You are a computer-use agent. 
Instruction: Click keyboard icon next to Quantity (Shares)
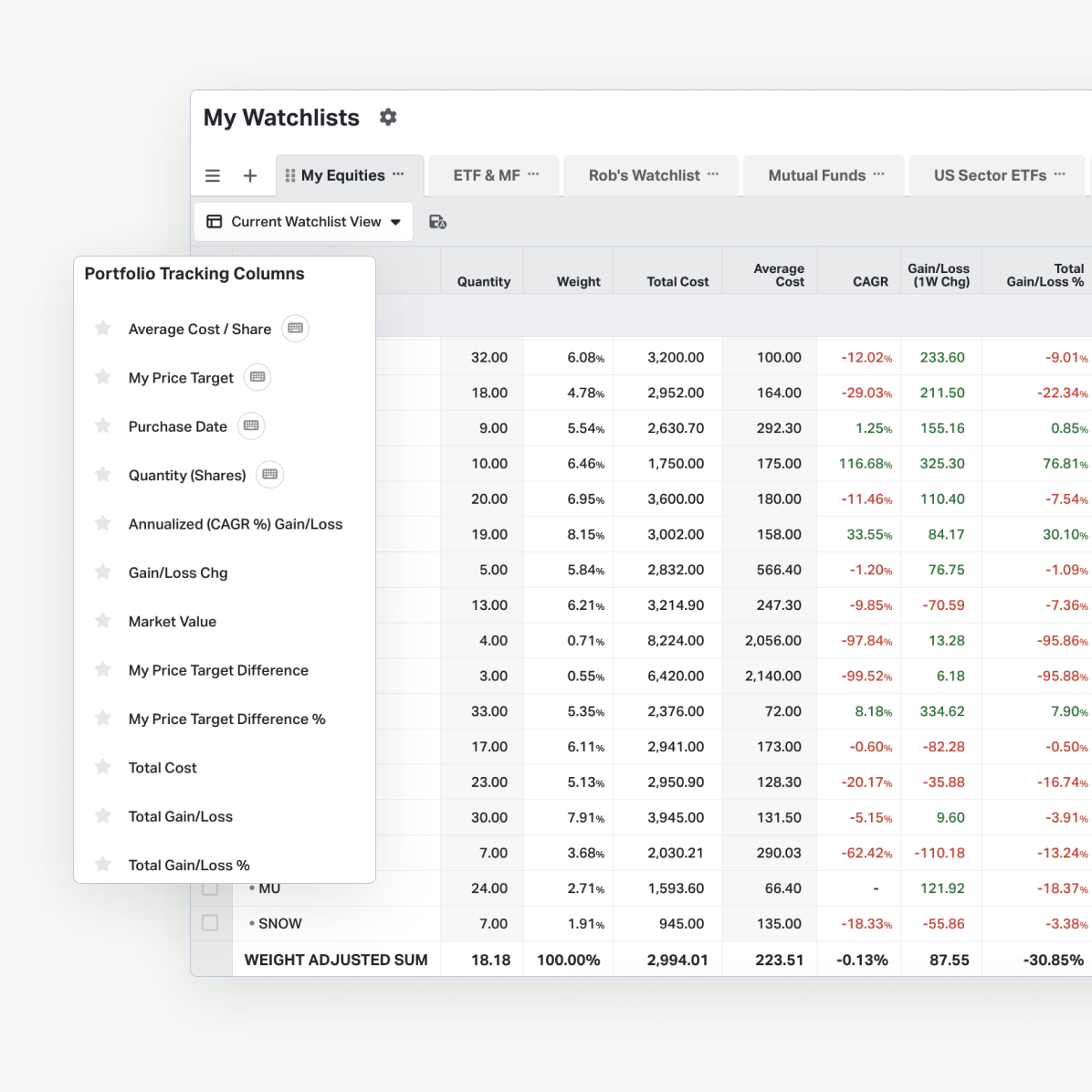[269, 475]
